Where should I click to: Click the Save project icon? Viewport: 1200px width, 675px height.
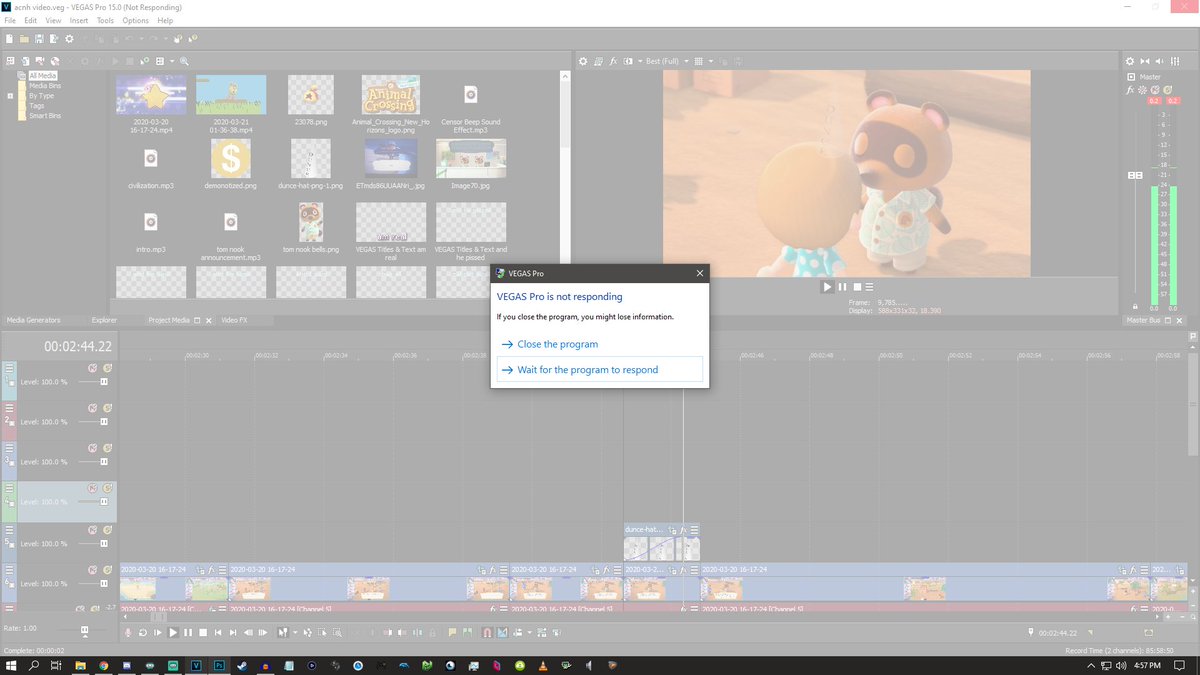point(39,39)
